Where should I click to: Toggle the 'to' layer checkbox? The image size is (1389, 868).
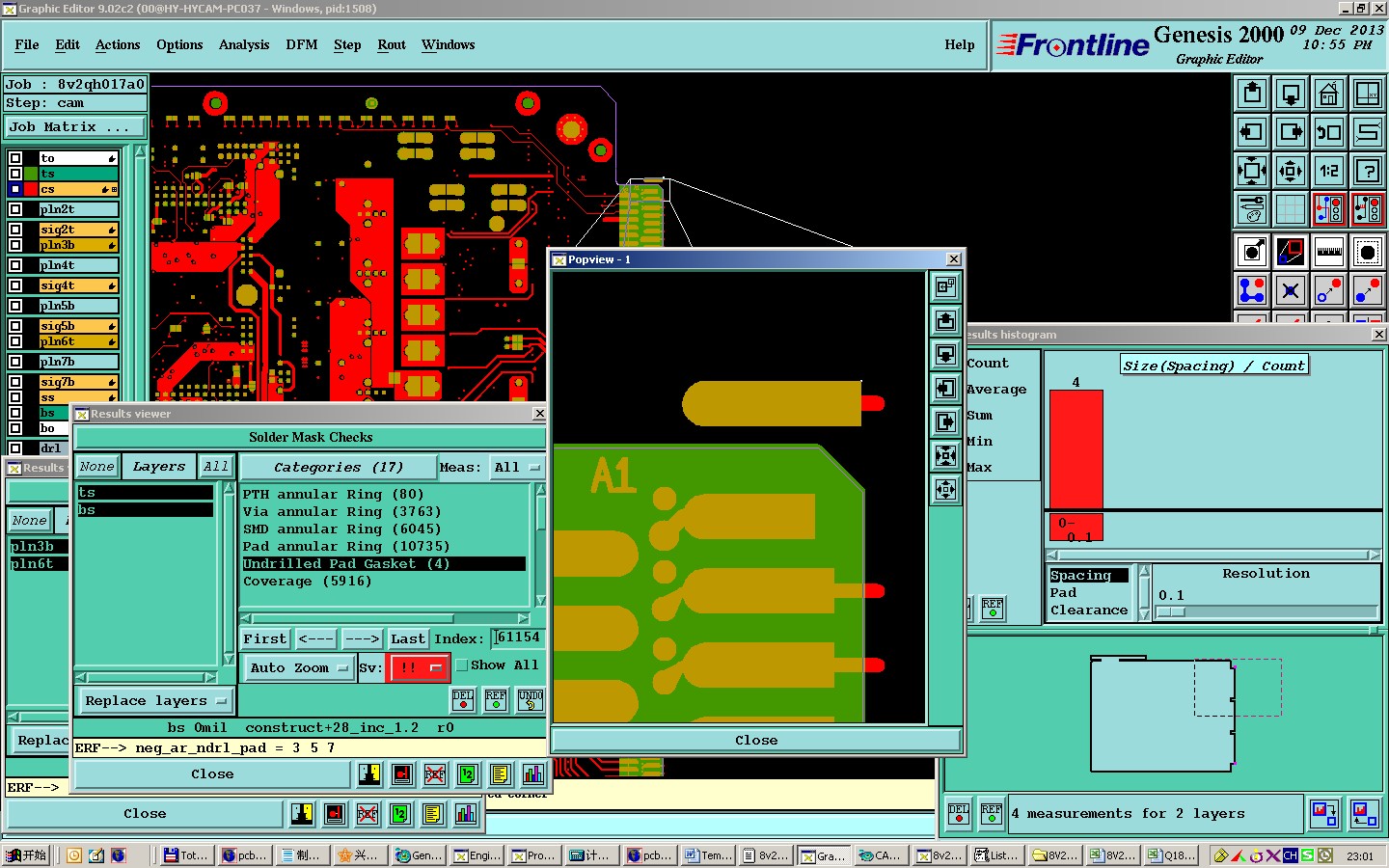(15, 158)
